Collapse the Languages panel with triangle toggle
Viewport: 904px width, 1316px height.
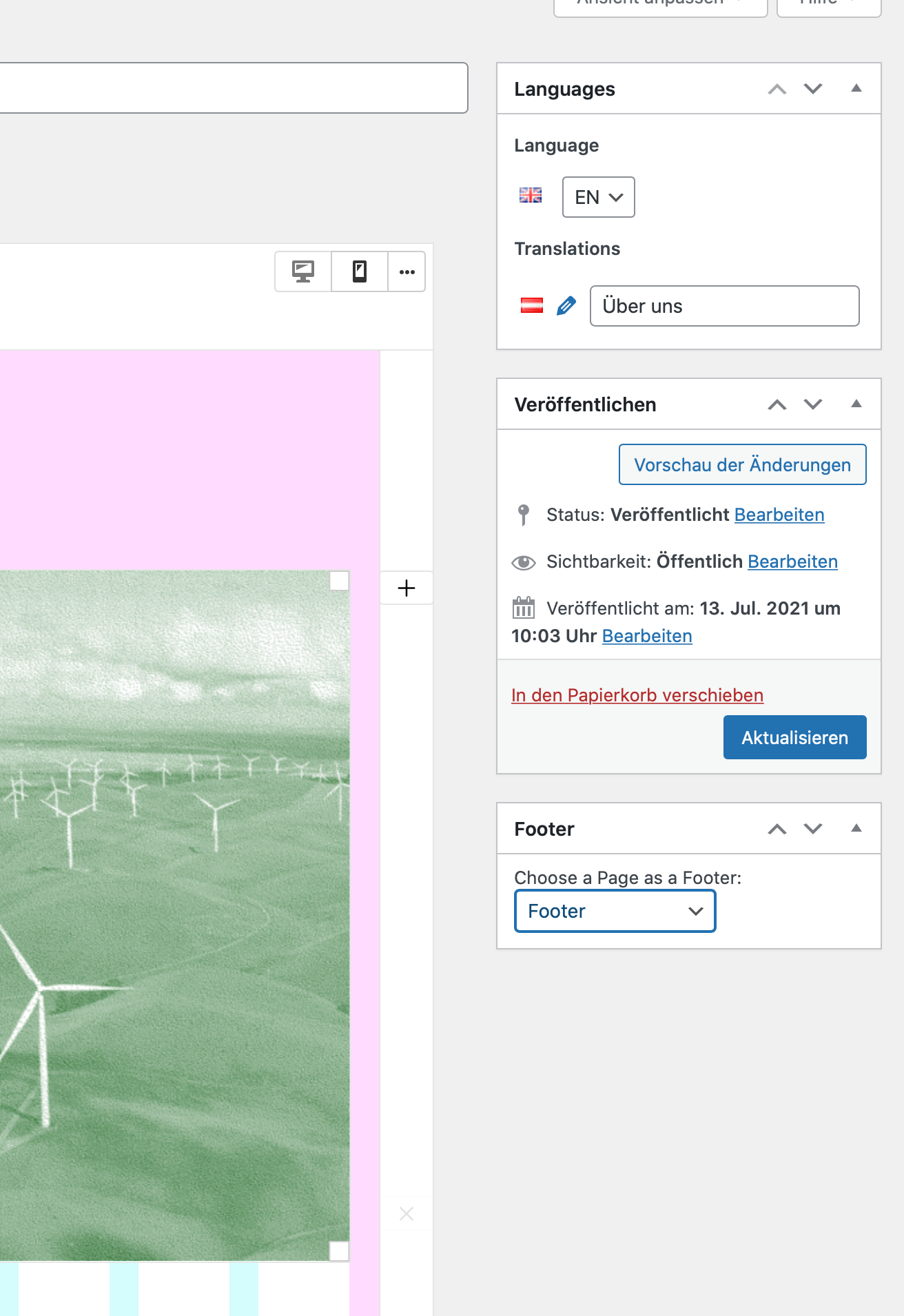click(856, 88)
